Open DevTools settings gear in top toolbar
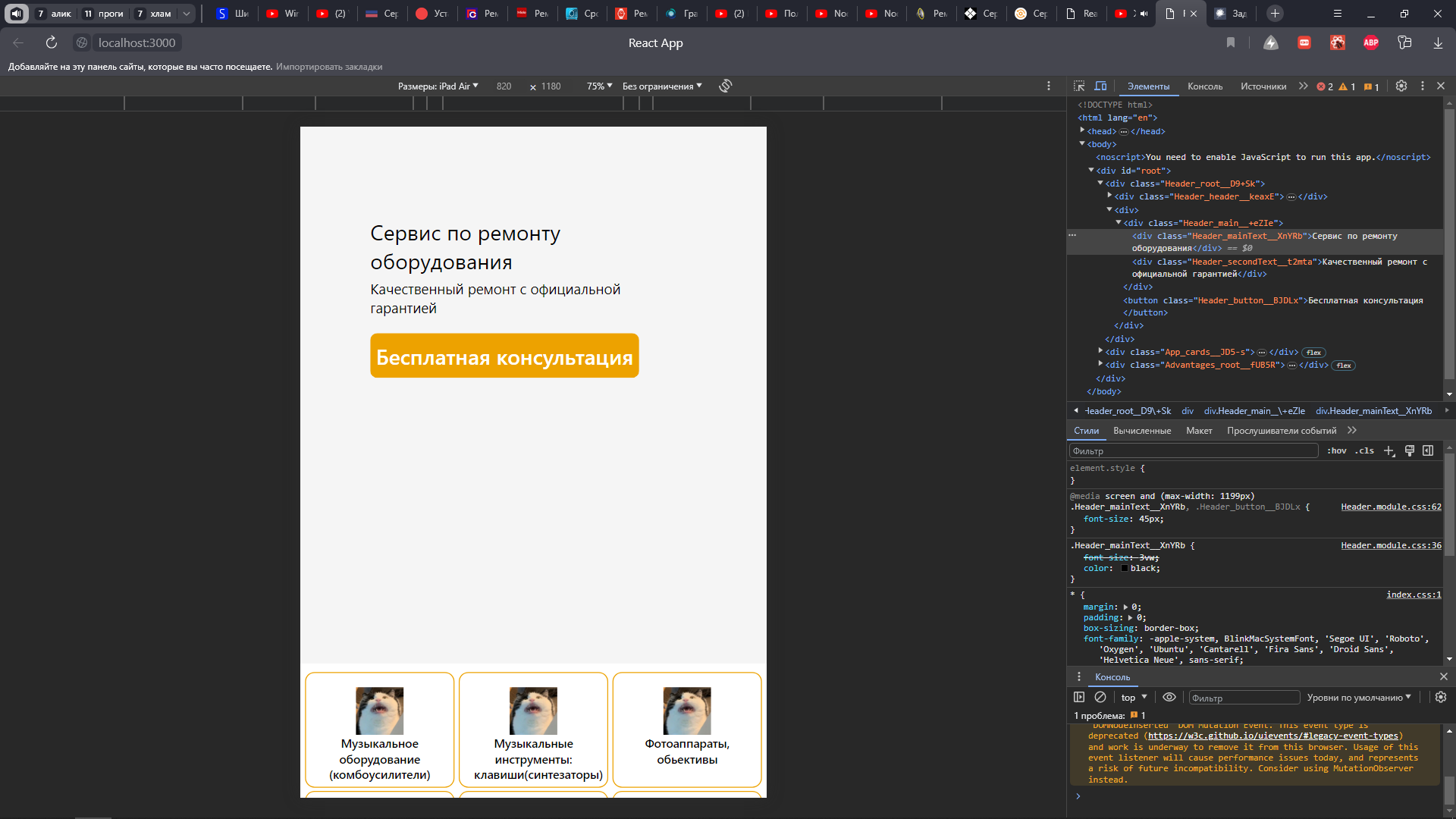 pos(1401,86)
